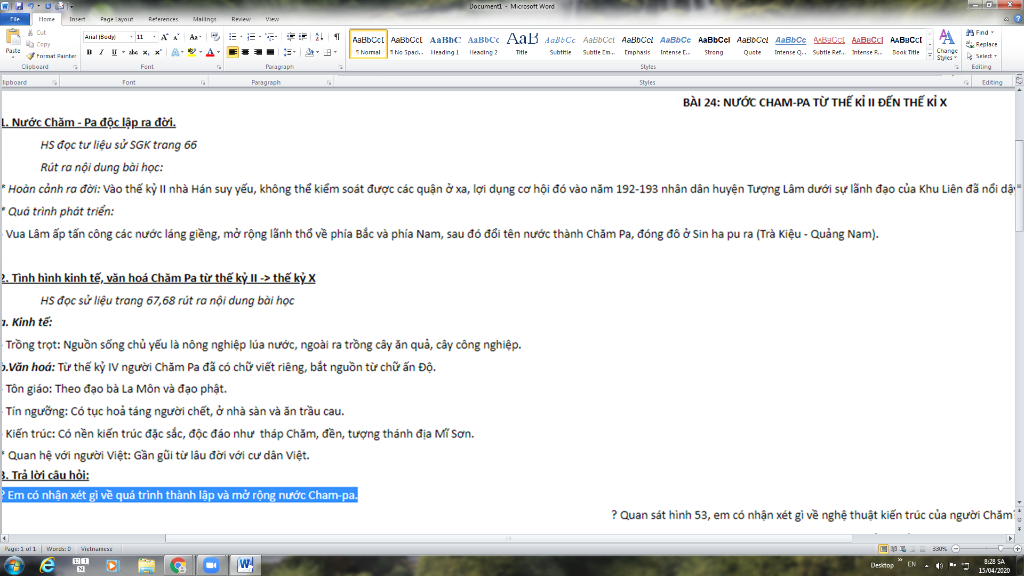The image size is (1024, 576).
Task: Switch to Insert tab
Action: click(77, 19)
